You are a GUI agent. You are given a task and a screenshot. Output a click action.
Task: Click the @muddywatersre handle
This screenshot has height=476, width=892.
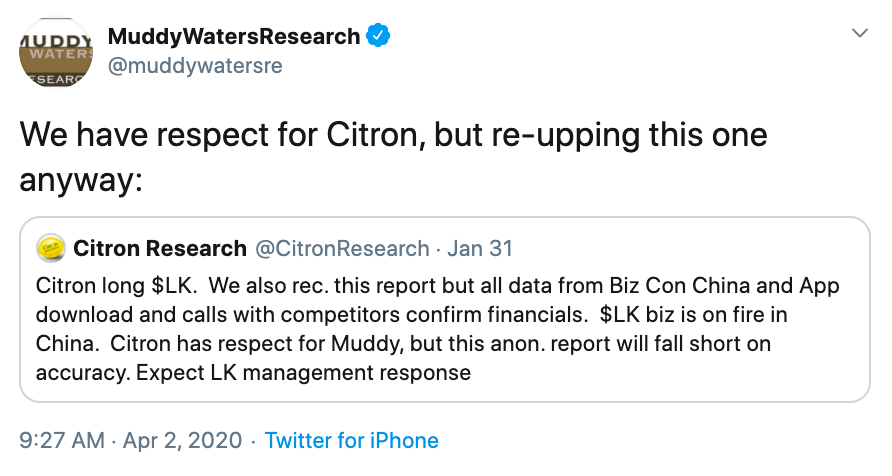pos(194,66)
